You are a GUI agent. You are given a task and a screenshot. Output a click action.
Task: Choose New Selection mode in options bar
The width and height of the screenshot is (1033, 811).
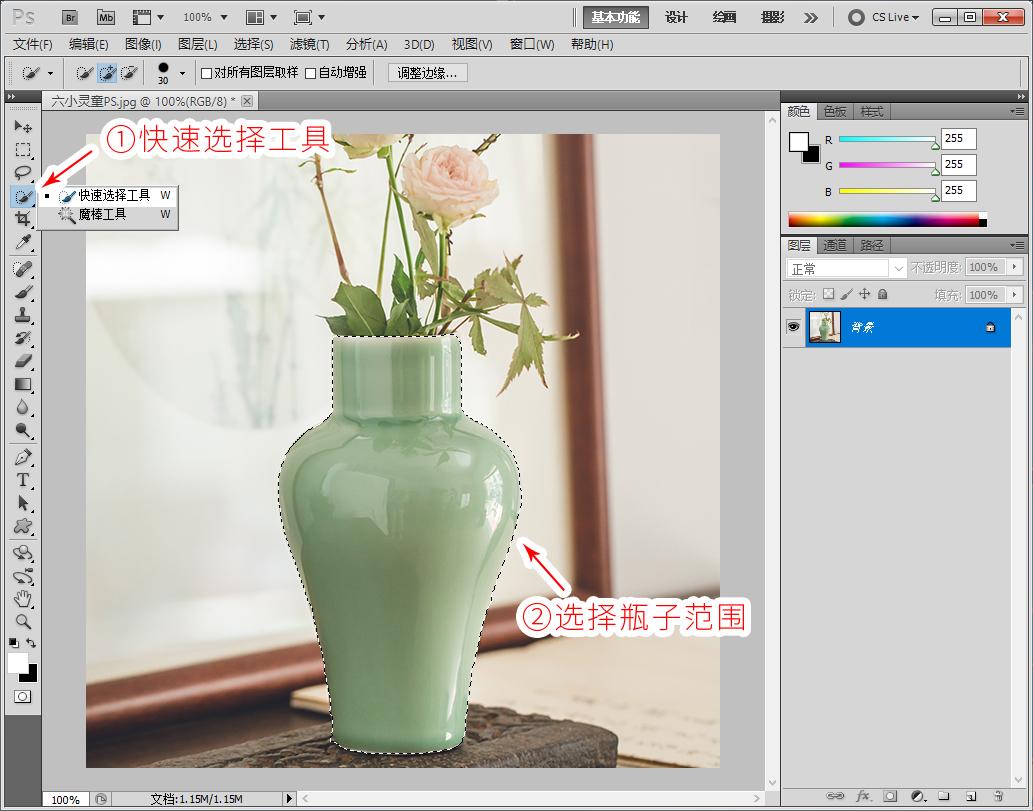coord(84,73)
